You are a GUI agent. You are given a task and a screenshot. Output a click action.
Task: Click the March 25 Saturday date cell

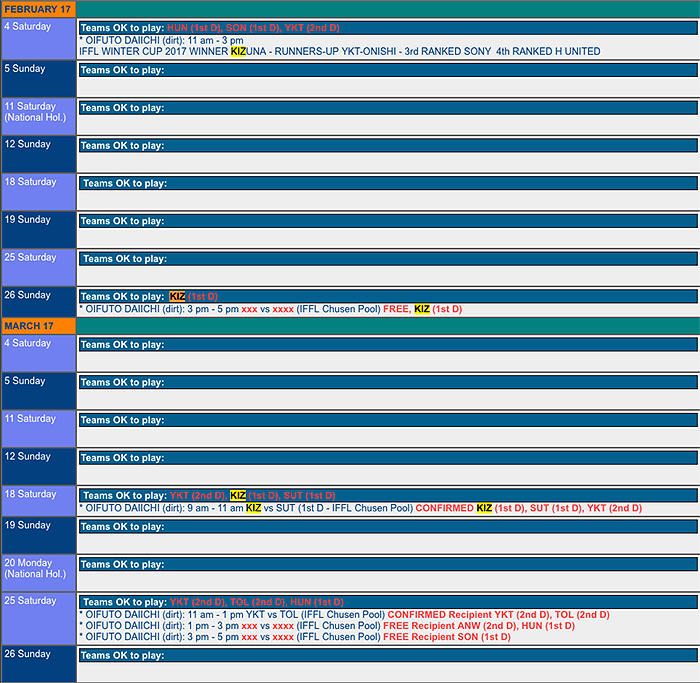pyautogui.click(x=38, y=618)
